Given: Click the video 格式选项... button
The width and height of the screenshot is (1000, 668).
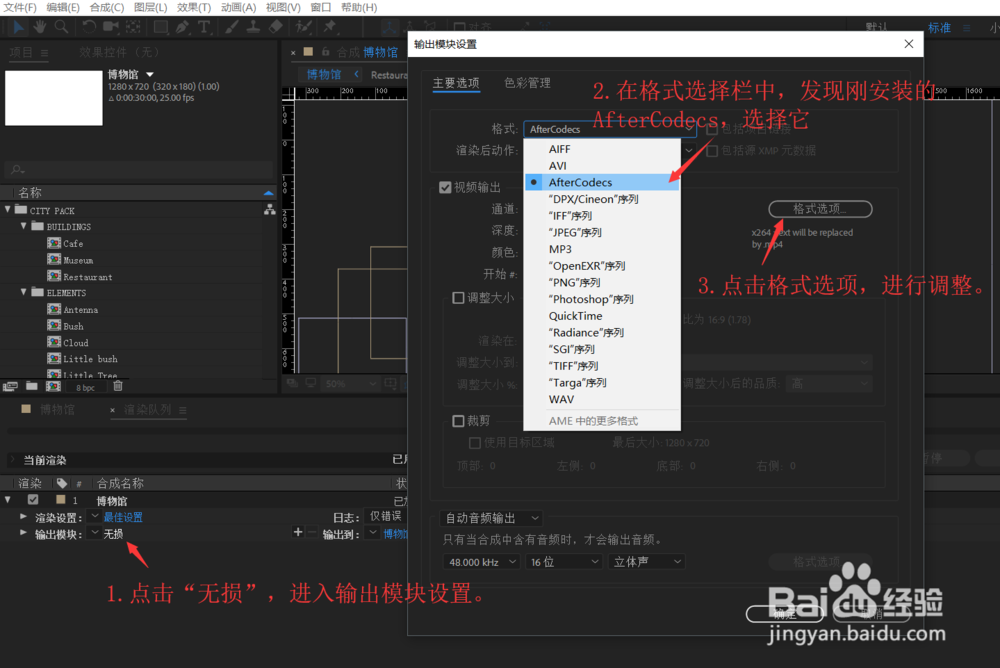Looking at the screenshot, I should pyautogui.click(x=820, y=209).
